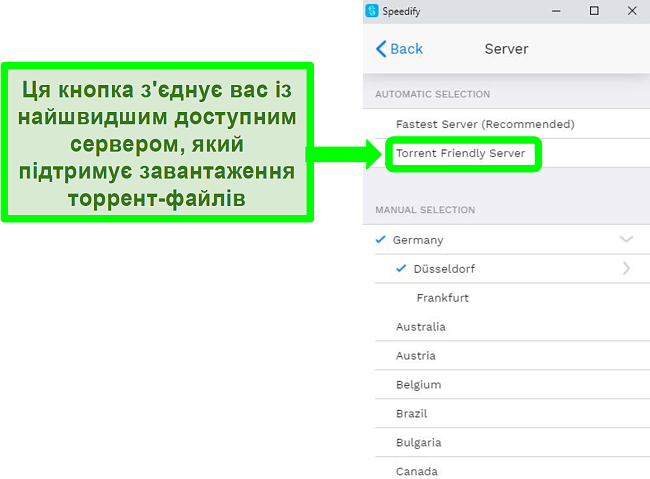Viewport: 650px width, 479px height.
Task: Collapse the Germany server list chevron
Action: tap(626, 239)
